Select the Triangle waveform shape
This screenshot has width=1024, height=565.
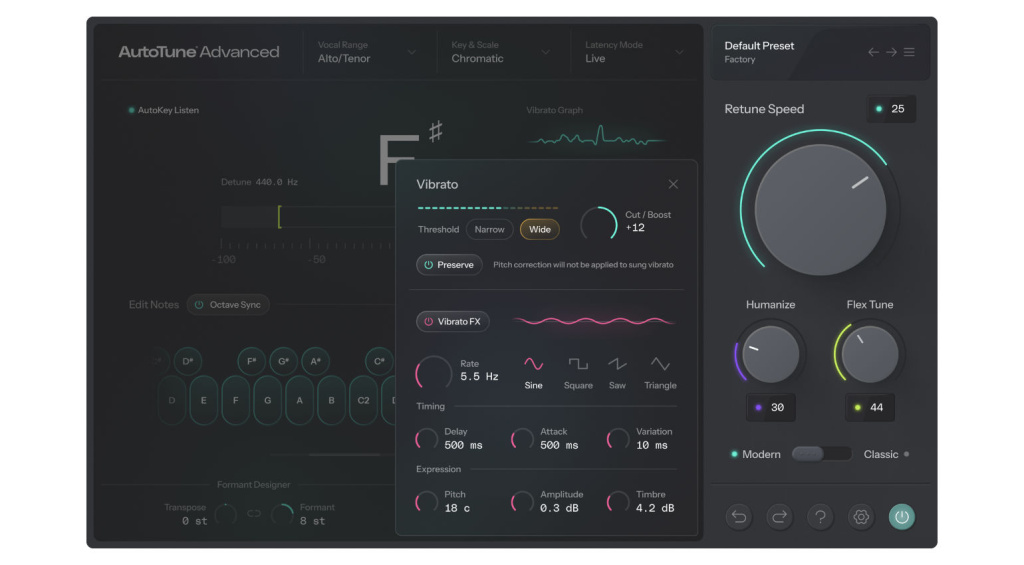click(x=660, y=373)
